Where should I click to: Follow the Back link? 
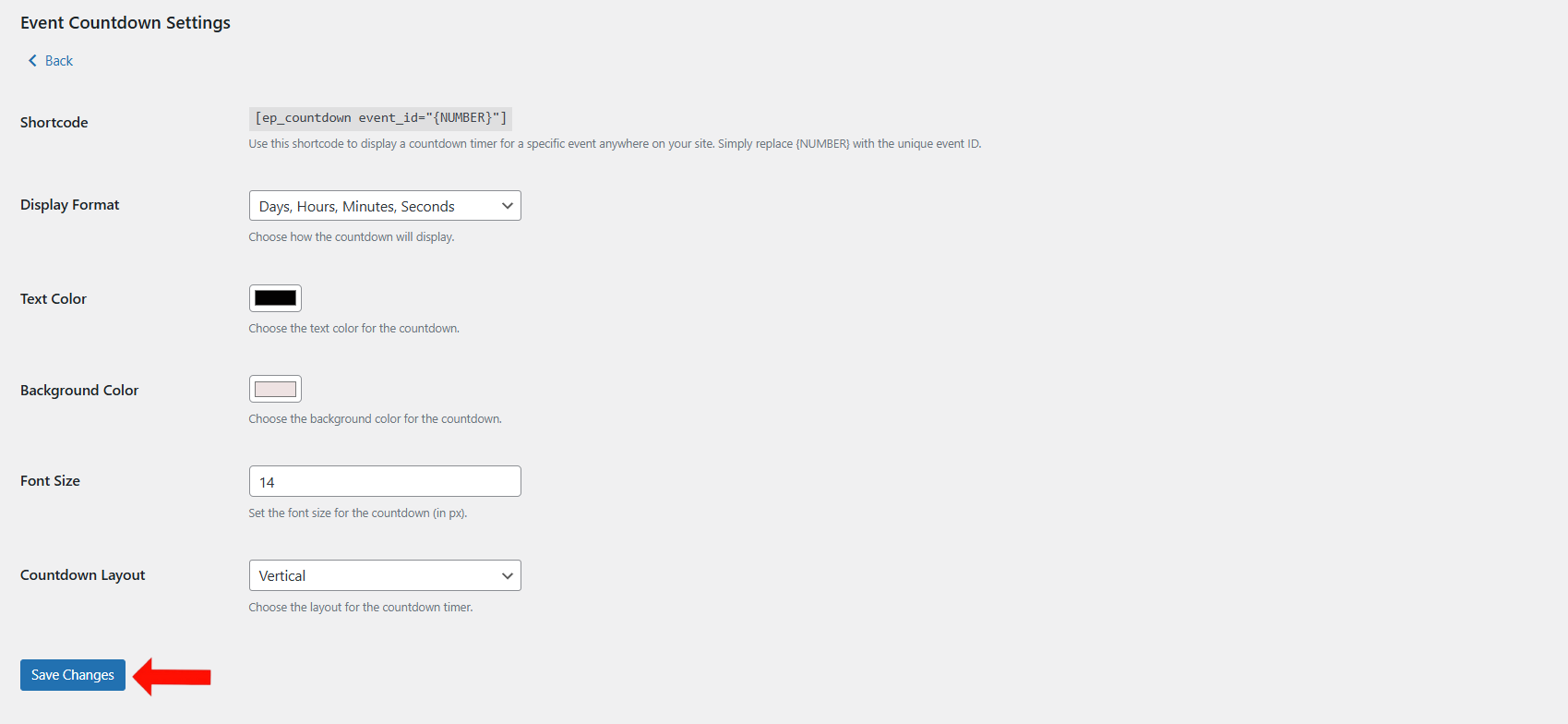click(x=58, y=60)
